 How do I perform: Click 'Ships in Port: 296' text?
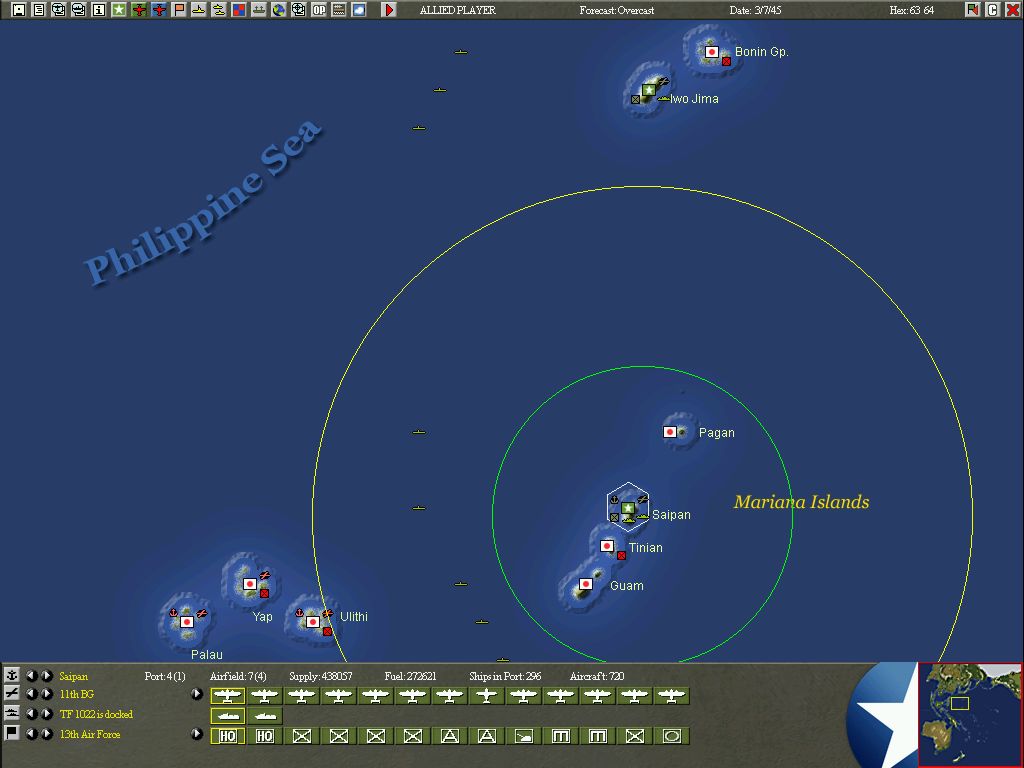click(505, 677)
